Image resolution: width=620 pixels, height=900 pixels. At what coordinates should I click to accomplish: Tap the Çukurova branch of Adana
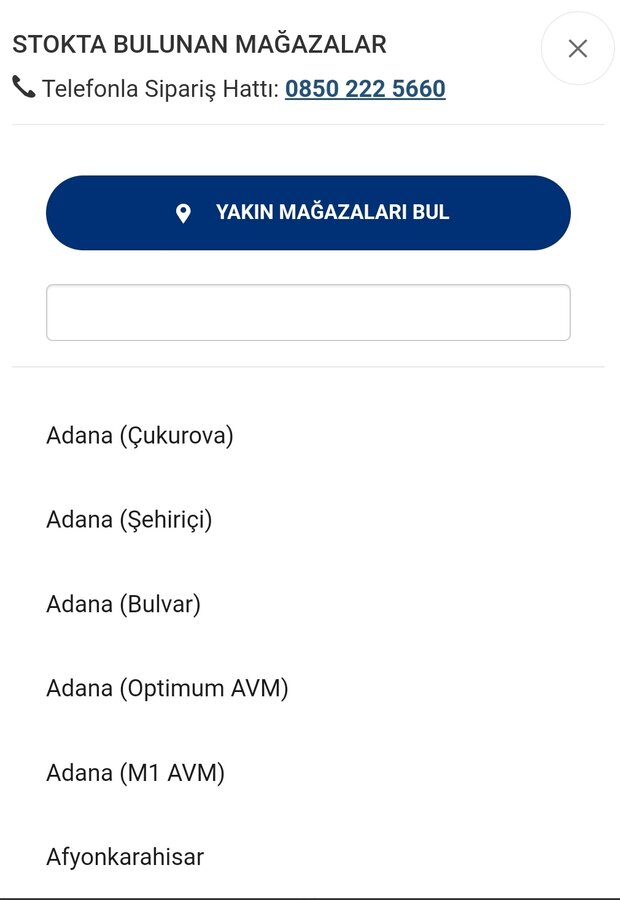[140, 436]
